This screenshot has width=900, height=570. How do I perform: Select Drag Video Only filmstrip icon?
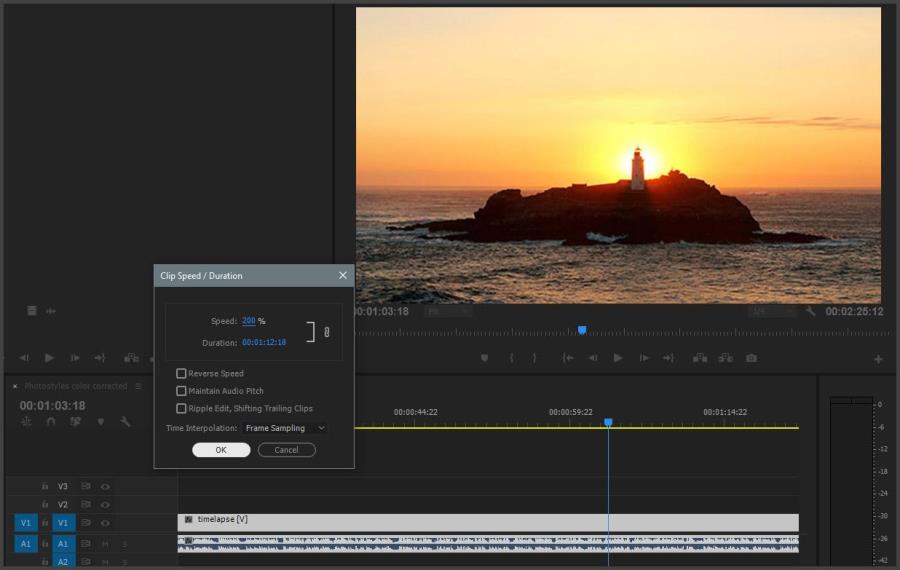coord(32,311)
